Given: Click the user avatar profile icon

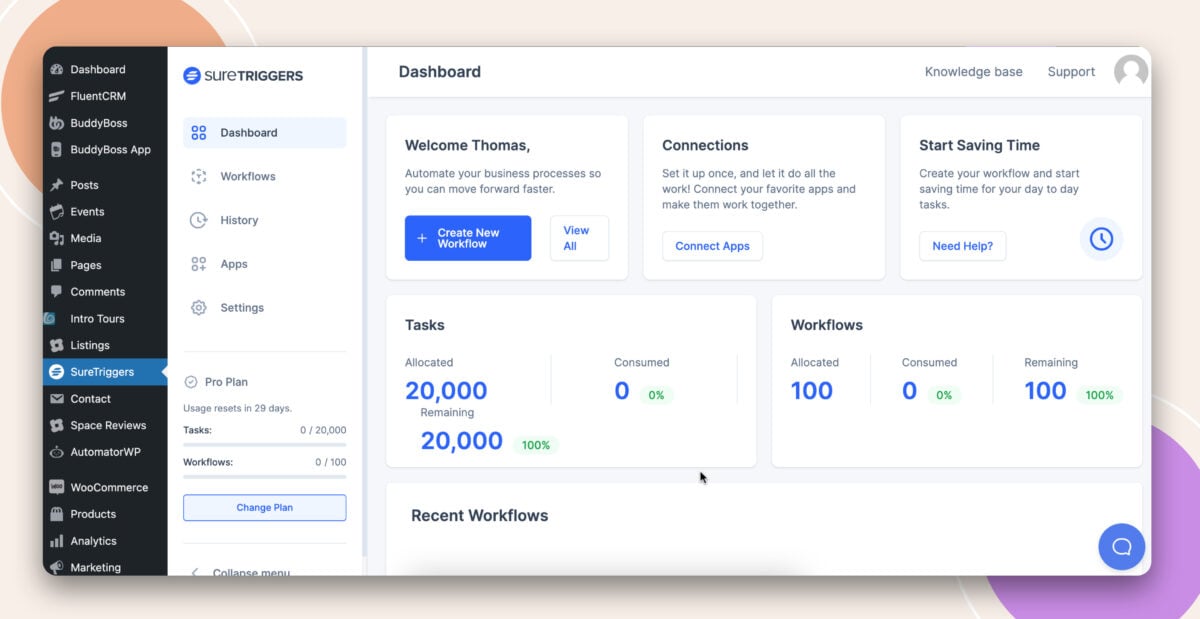Looking at the screenshot, I should [1130, 72].
